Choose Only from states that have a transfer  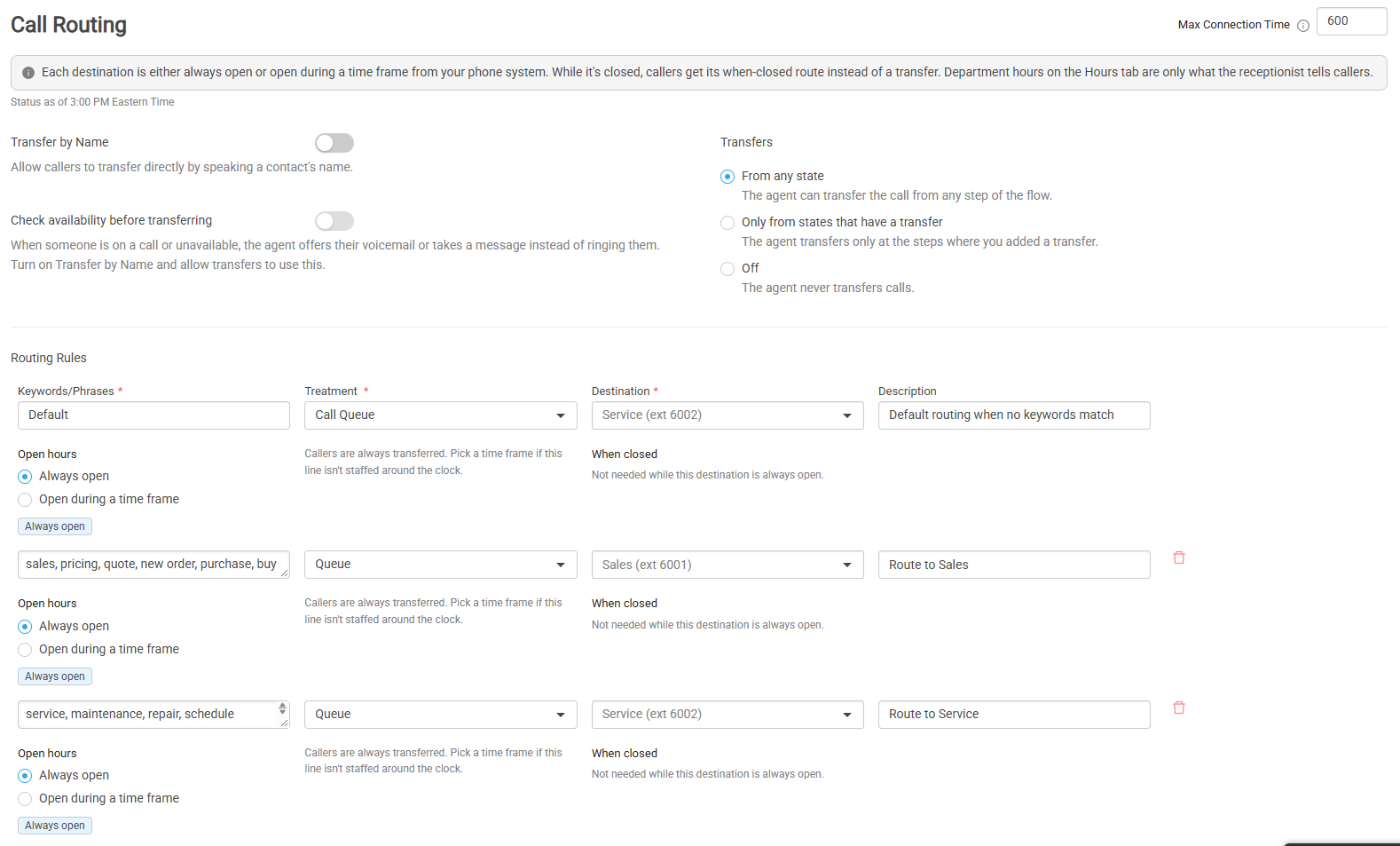[727, 222]
